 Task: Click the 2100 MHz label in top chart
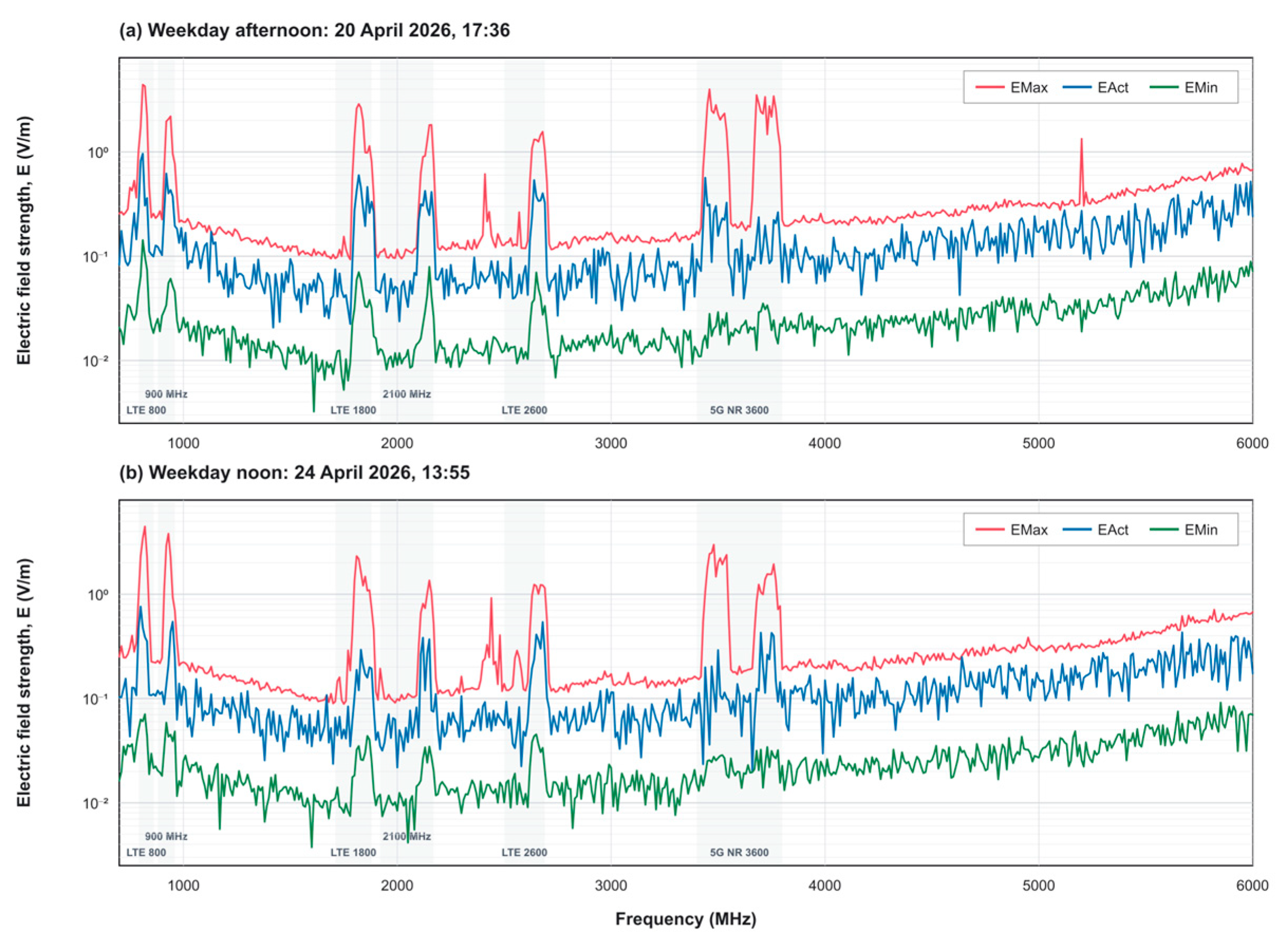[x=407, y=394]
